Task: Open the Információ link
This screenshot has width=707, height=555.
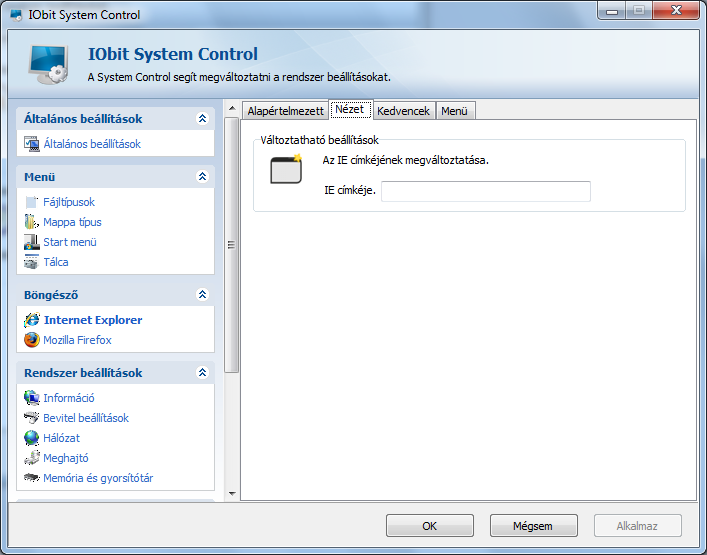Action: point(69,398)
